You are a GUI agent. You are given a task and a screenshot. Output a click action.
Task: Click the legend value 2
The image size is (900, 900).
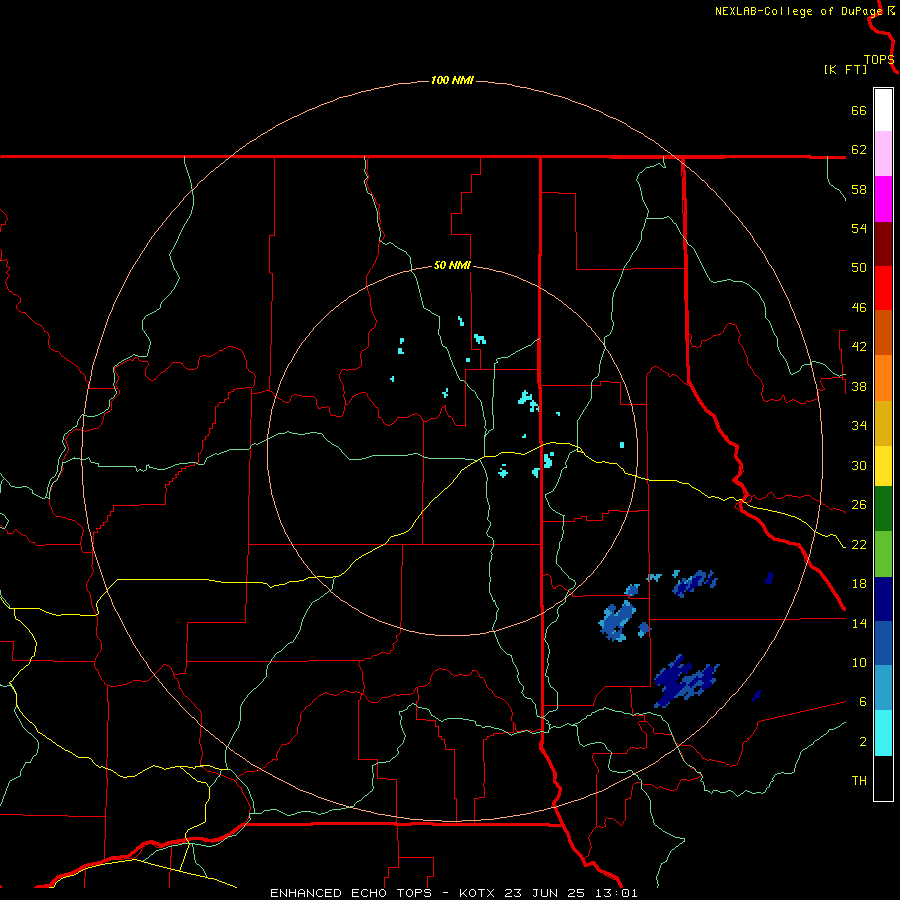click(863, 742)
